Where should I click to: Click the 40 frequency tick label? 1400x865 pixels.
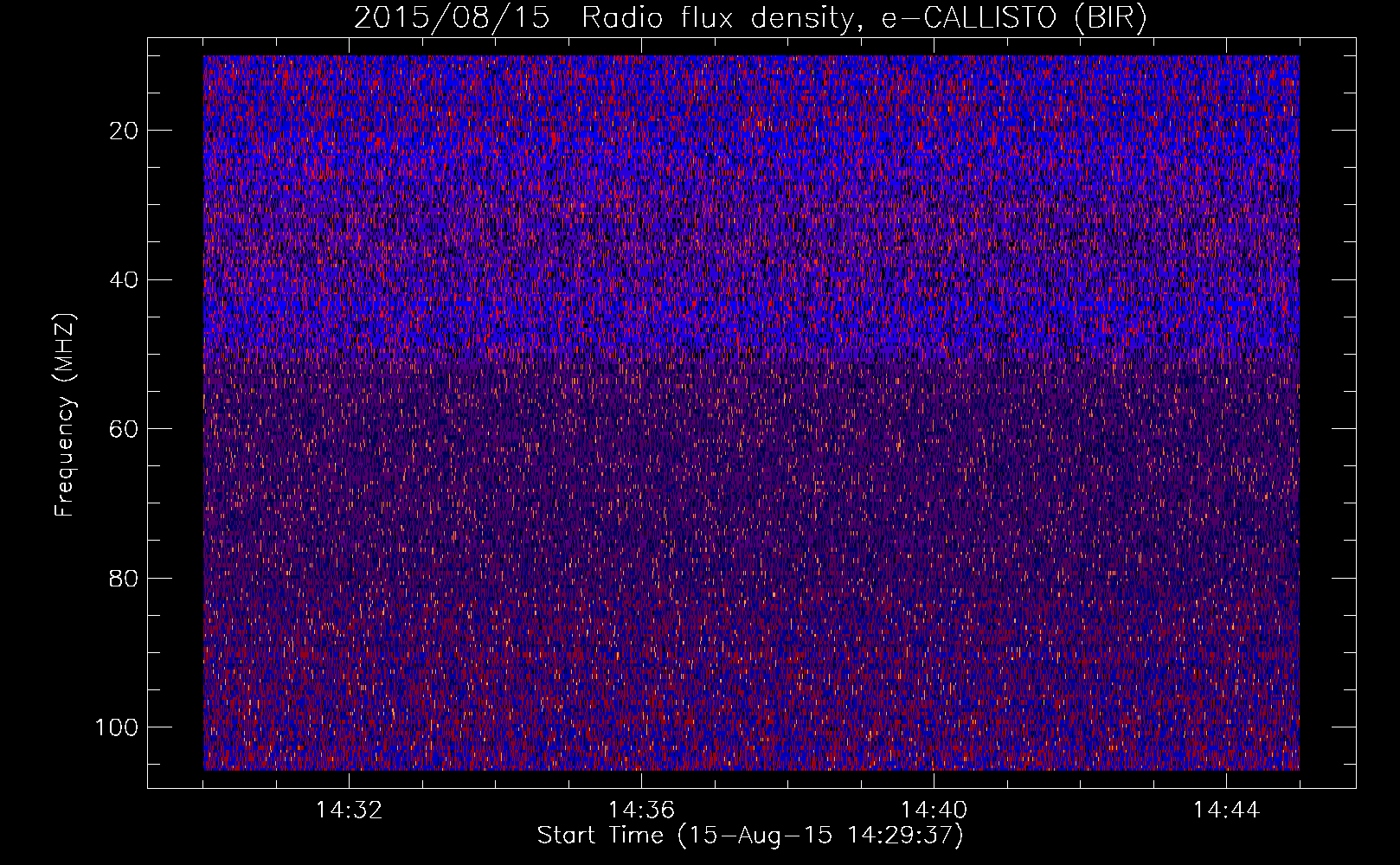point(125,280)
